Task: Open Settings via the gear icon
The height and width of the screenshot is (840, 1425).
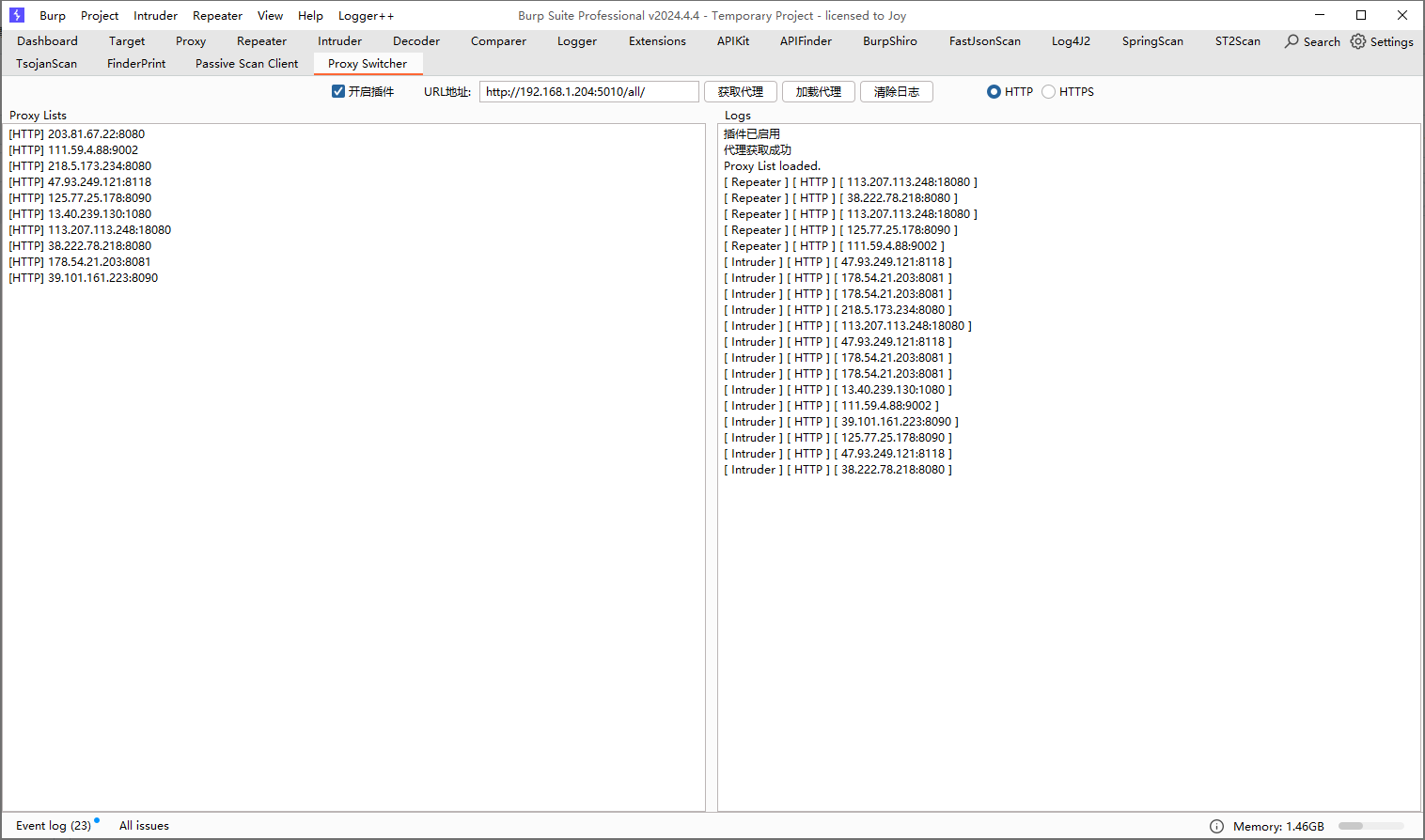Action: [1358, 41]
